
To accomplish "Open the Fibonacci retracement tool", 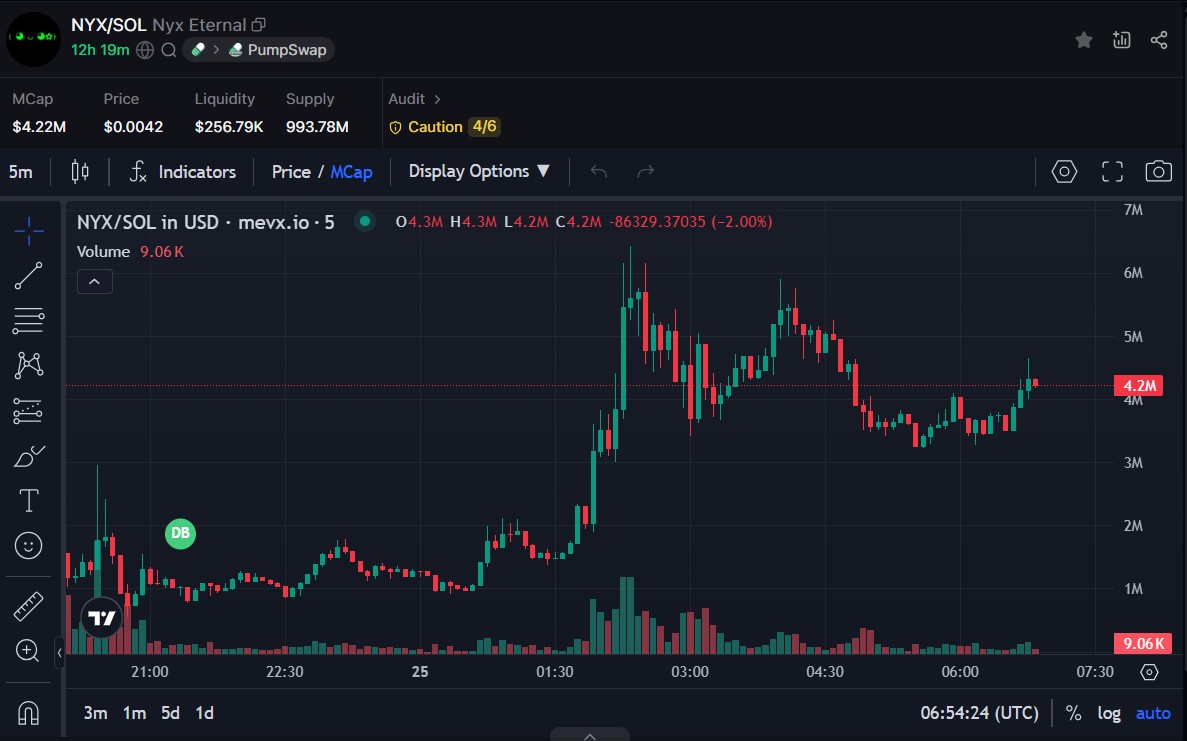I will [x=29, y=321].
